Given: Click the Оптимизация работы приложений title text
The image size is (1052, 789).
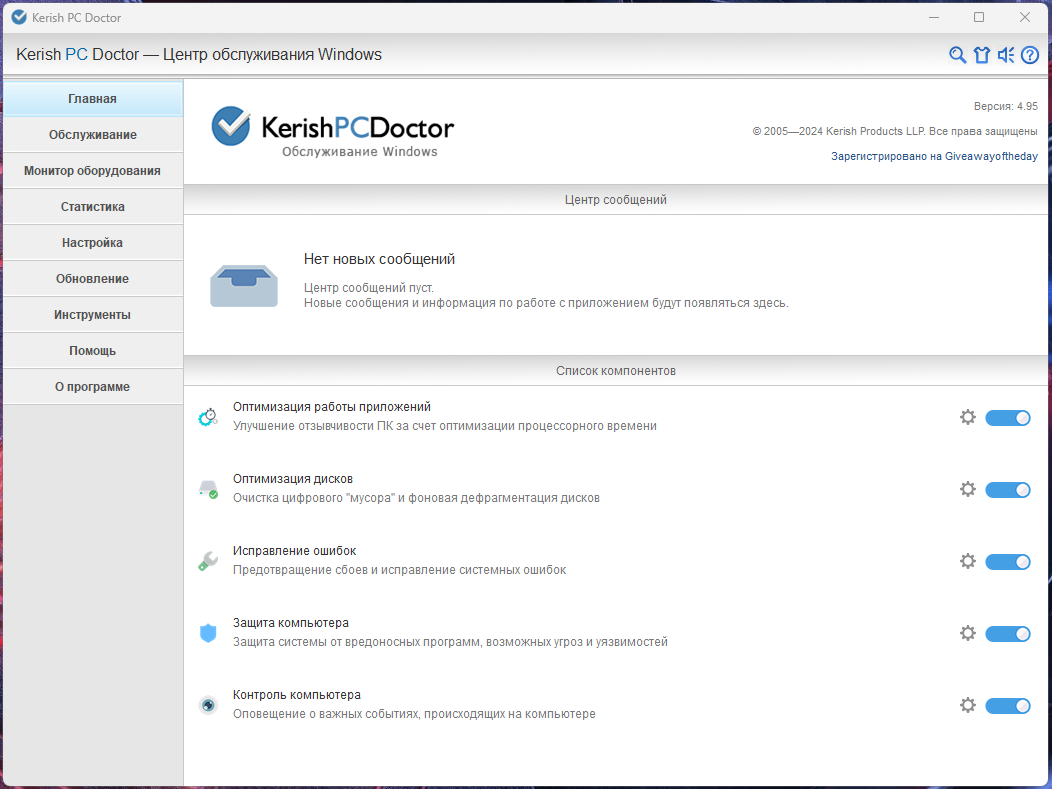Looking at the screenshot, I should (x=331, y=407).
